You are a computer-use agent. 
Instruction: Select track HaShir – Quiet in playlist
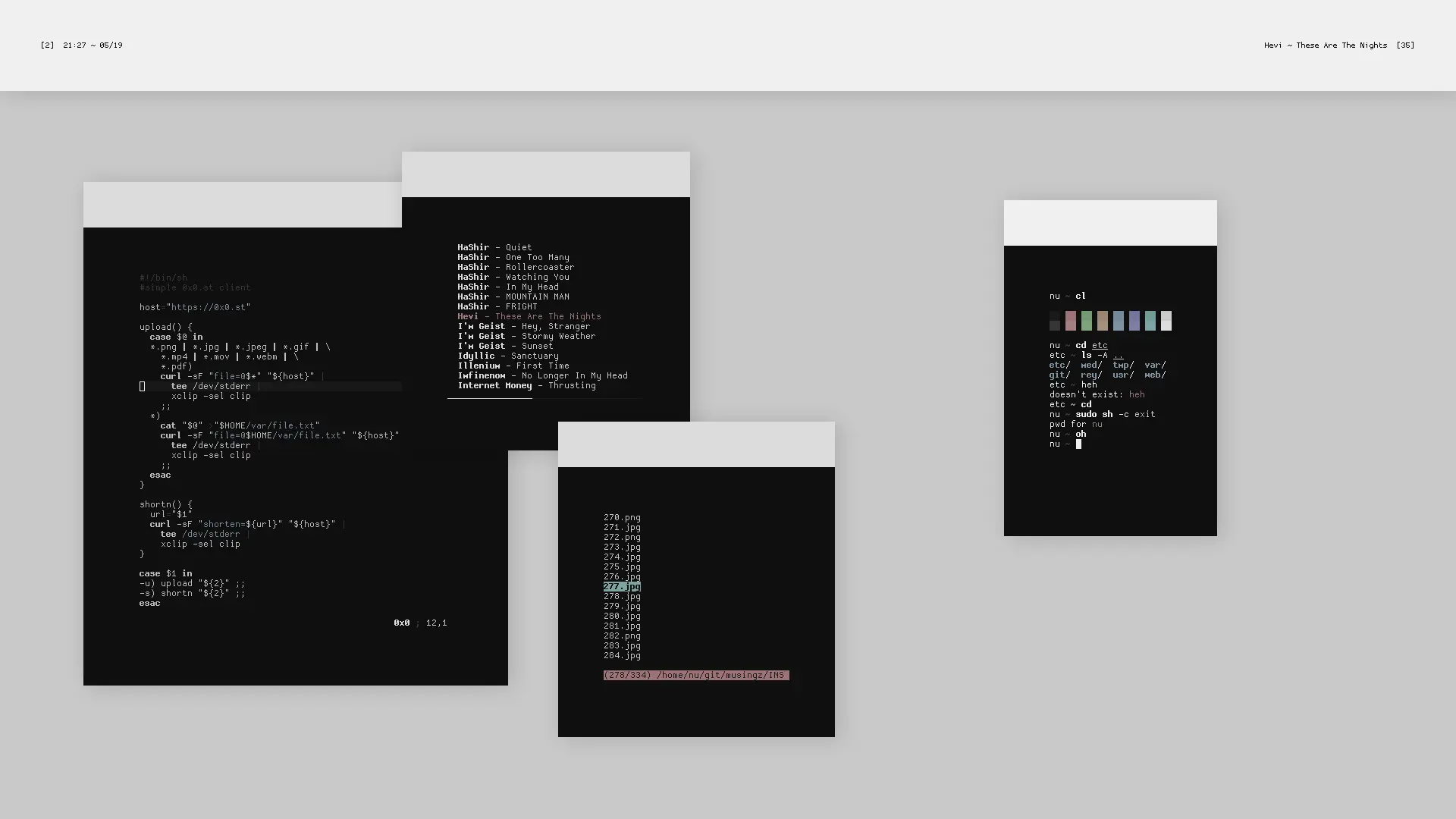tap(494, 248)
